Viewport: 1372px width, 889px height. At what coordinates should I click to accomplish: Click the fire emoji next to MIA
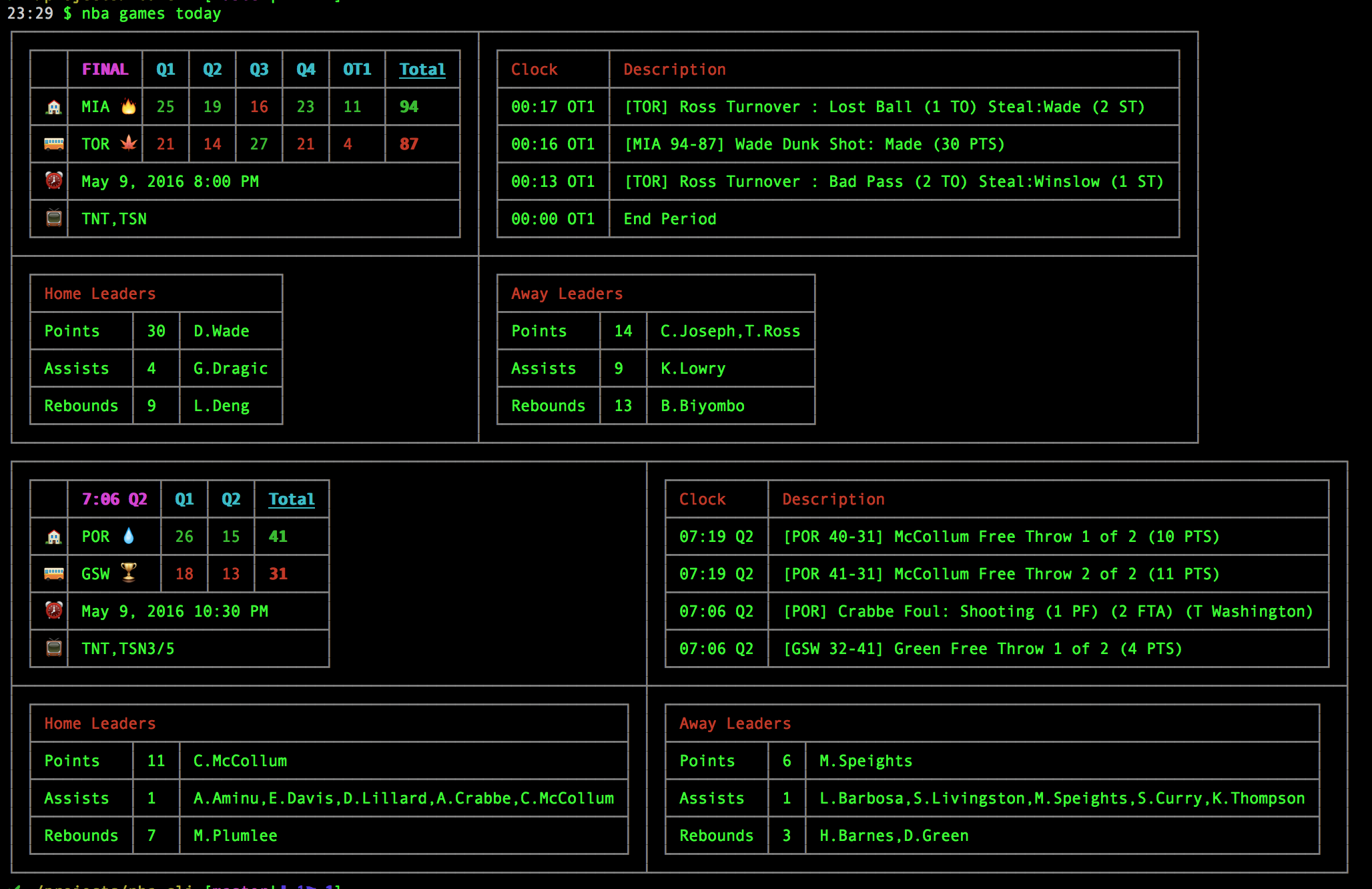point(129,106)
